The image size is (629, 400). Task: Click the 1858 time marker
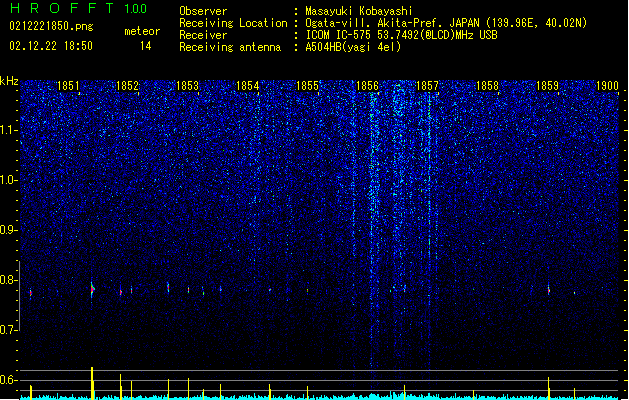(487, 85)
